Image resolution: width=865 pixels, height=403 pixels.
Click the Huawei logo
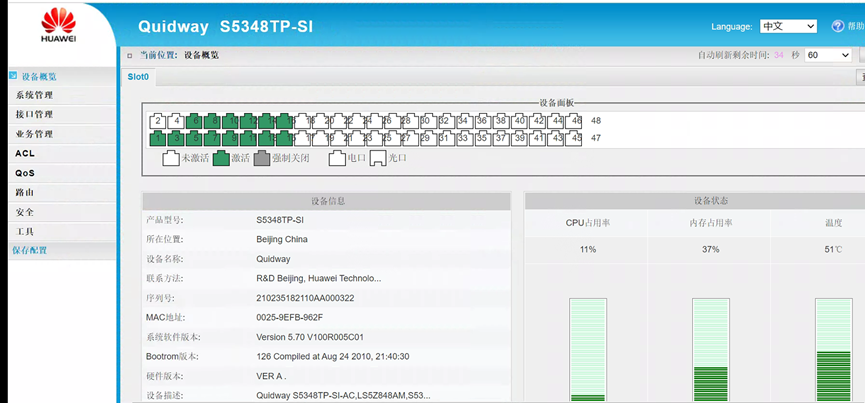[x=58, y=26]
